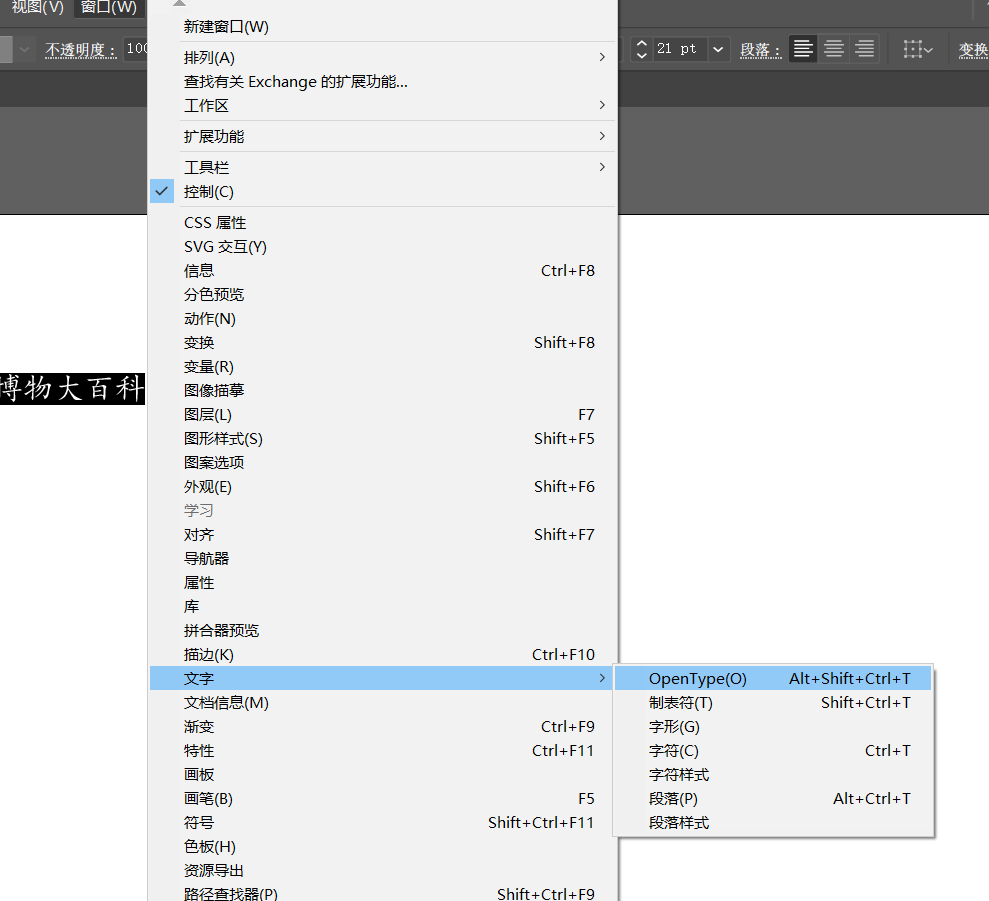Click the align left paragraph icon

[803, 49]
